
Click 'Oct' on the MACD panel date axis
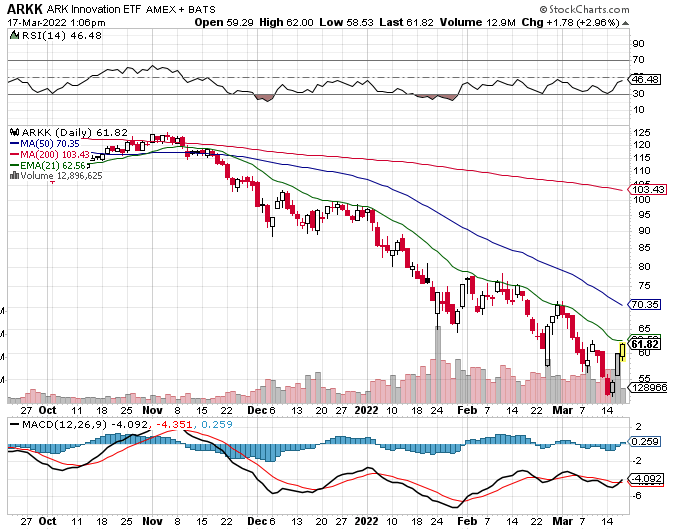point(48,521)
